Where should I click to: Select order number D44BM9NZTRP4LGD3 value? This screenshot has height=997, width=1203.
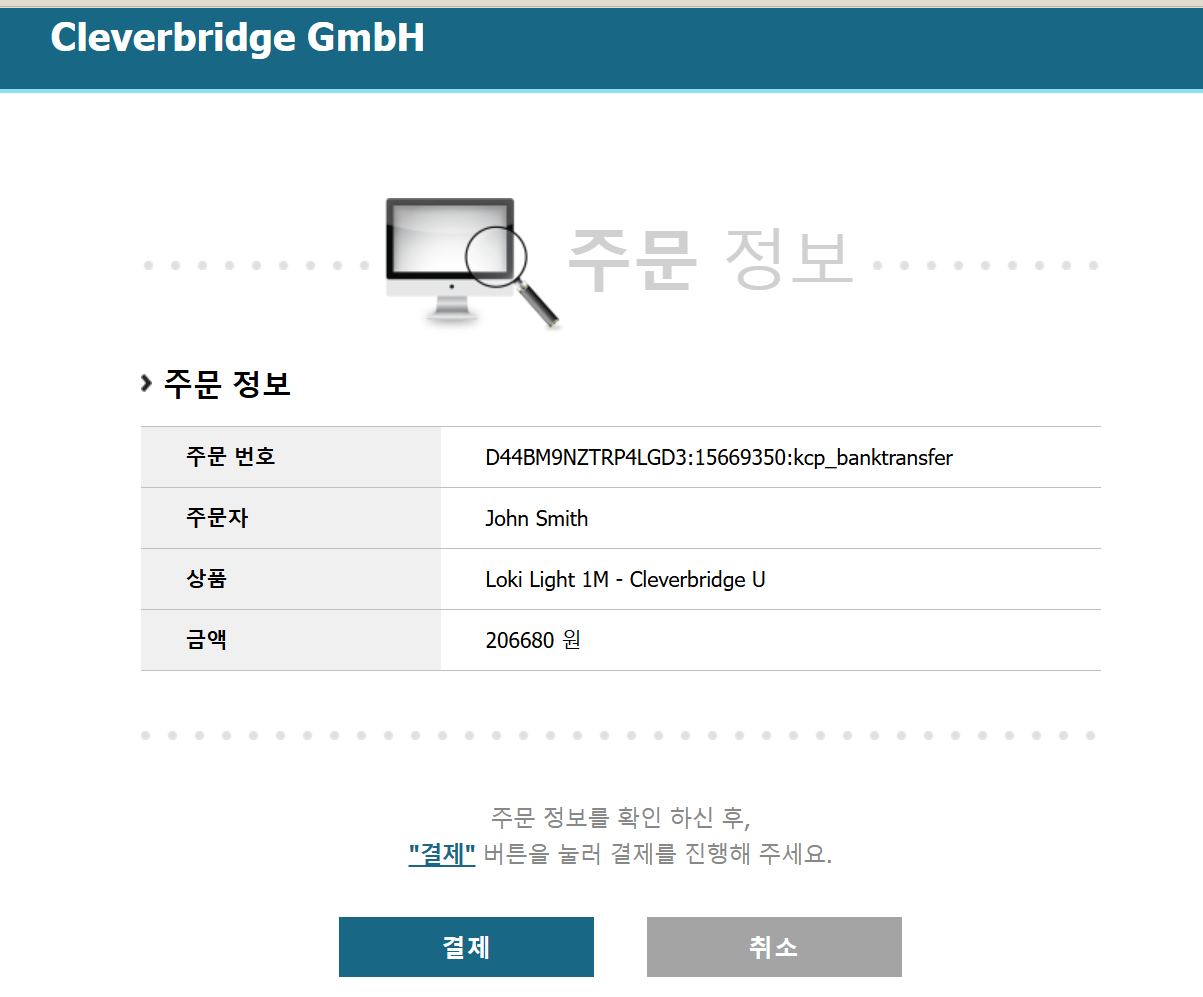point(719,458)
